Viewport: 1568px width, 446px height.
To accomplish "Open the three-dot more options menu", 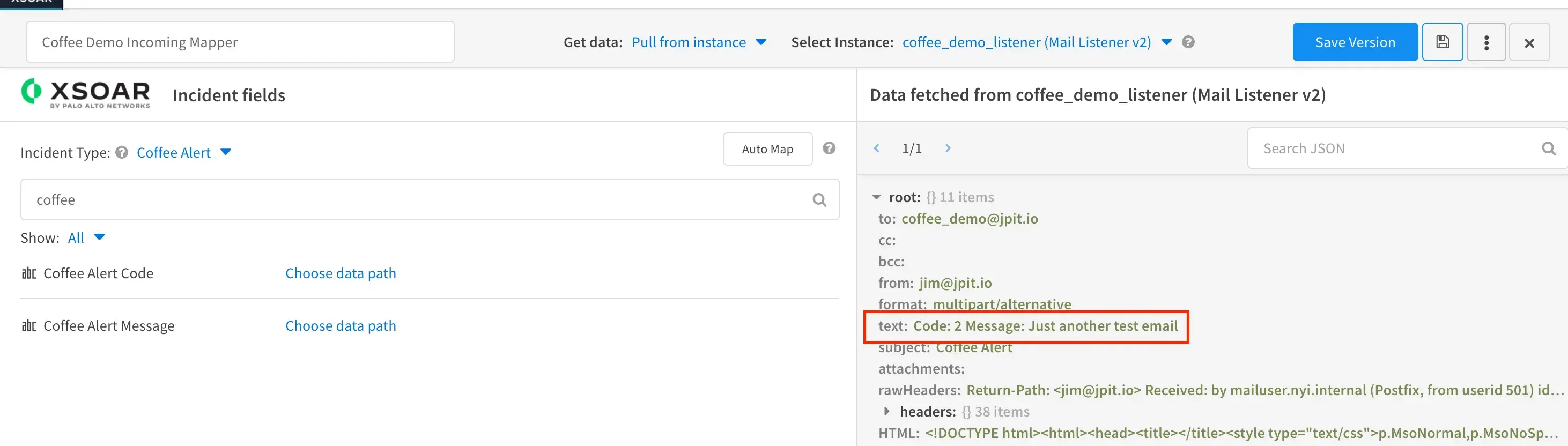I will [x=1486, y=42].
